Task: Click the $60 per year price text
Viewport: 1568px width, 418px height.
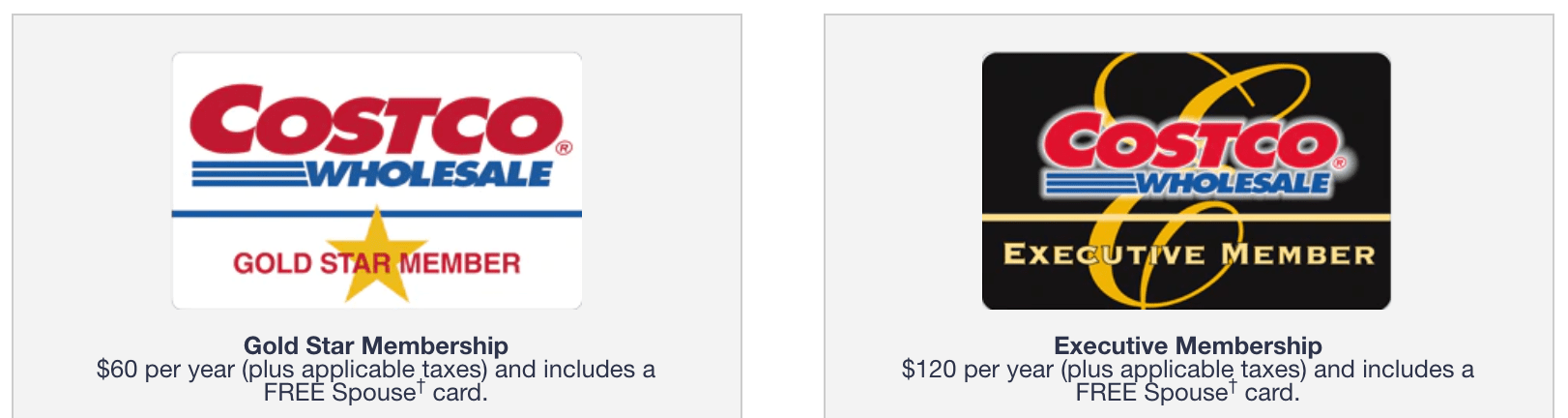Action: coord(165,370)
